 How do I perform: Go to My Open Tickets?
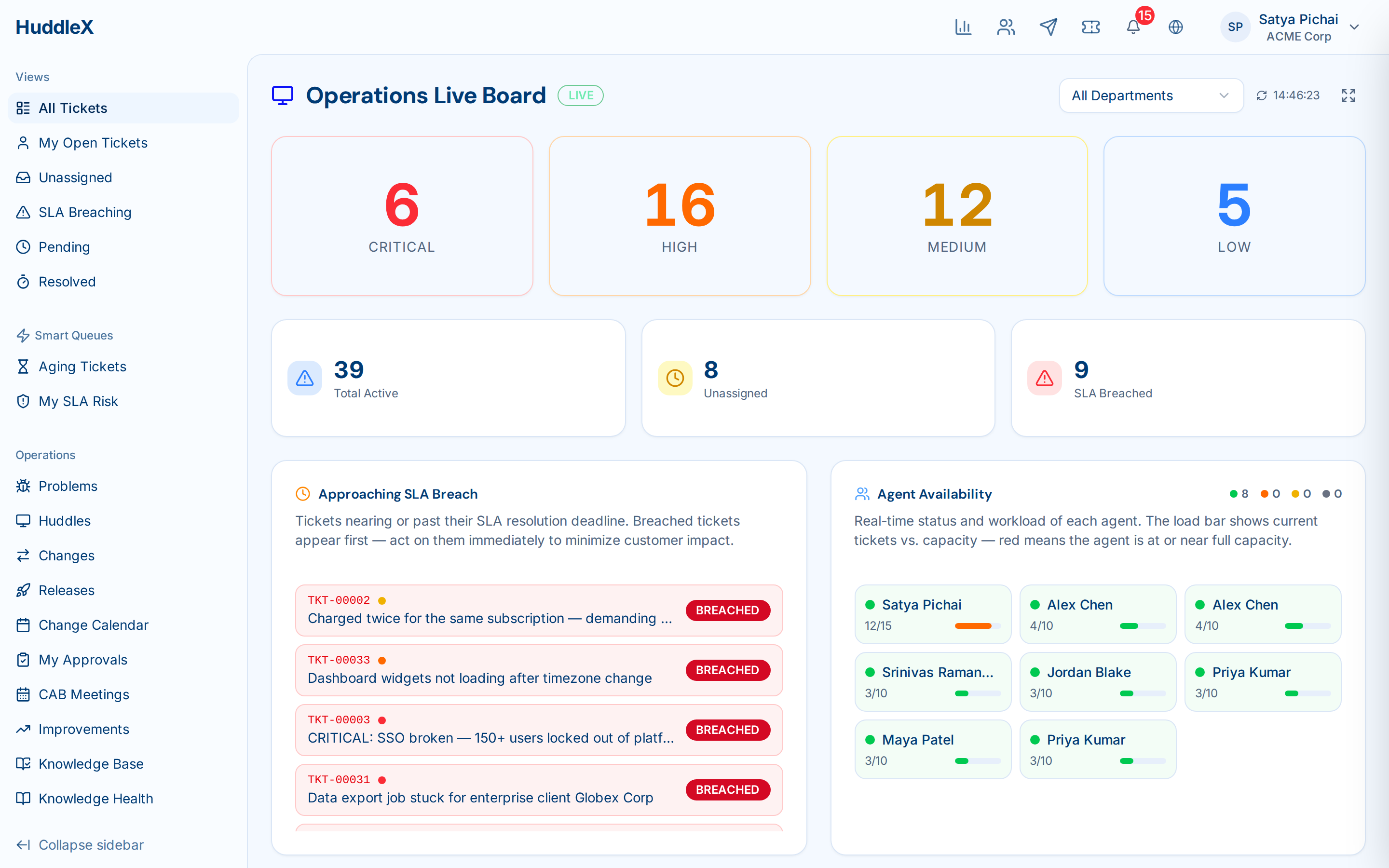[123, 143]
